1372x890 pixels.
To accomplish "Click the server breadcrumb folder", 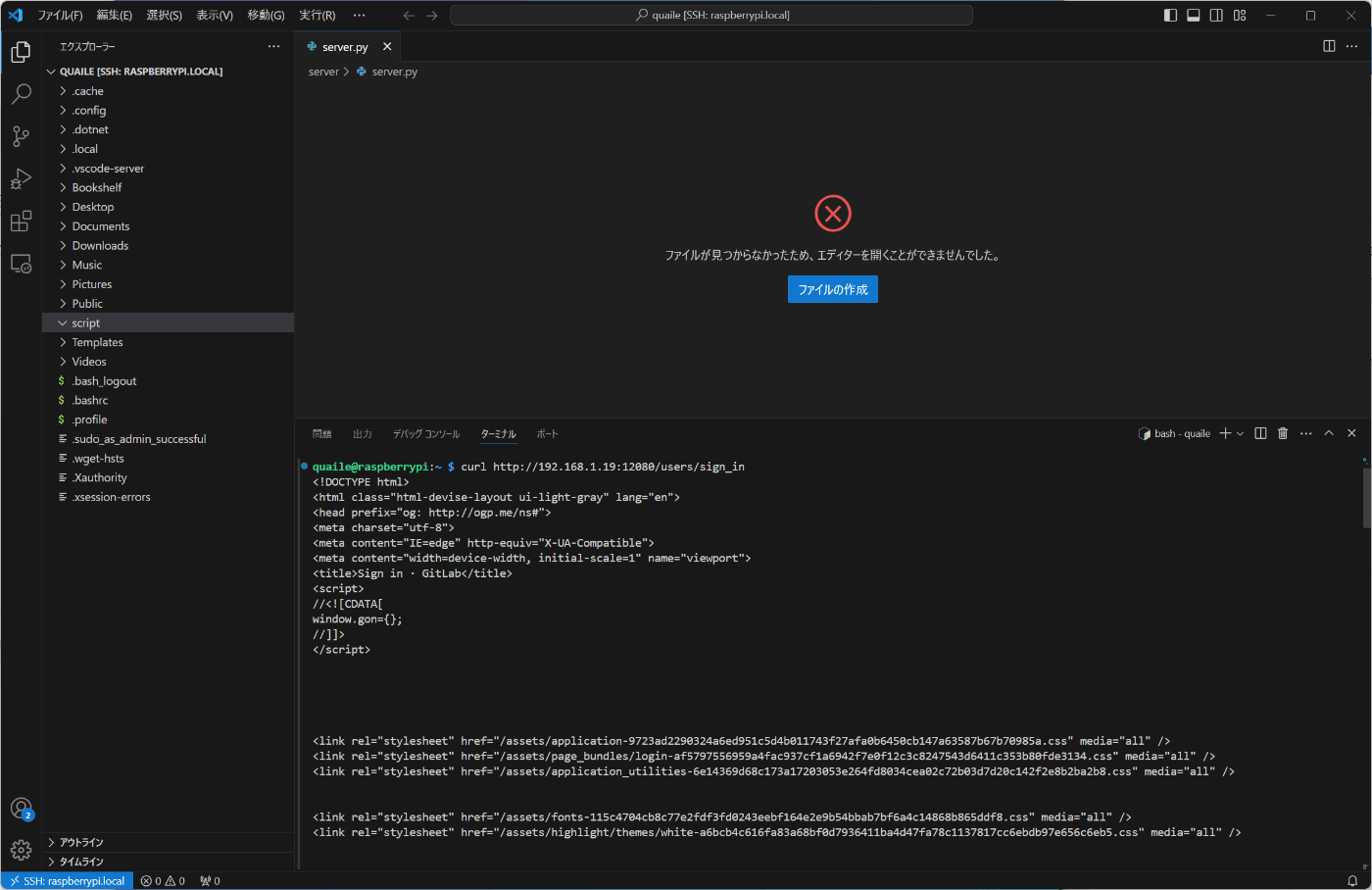I will 323,72.
